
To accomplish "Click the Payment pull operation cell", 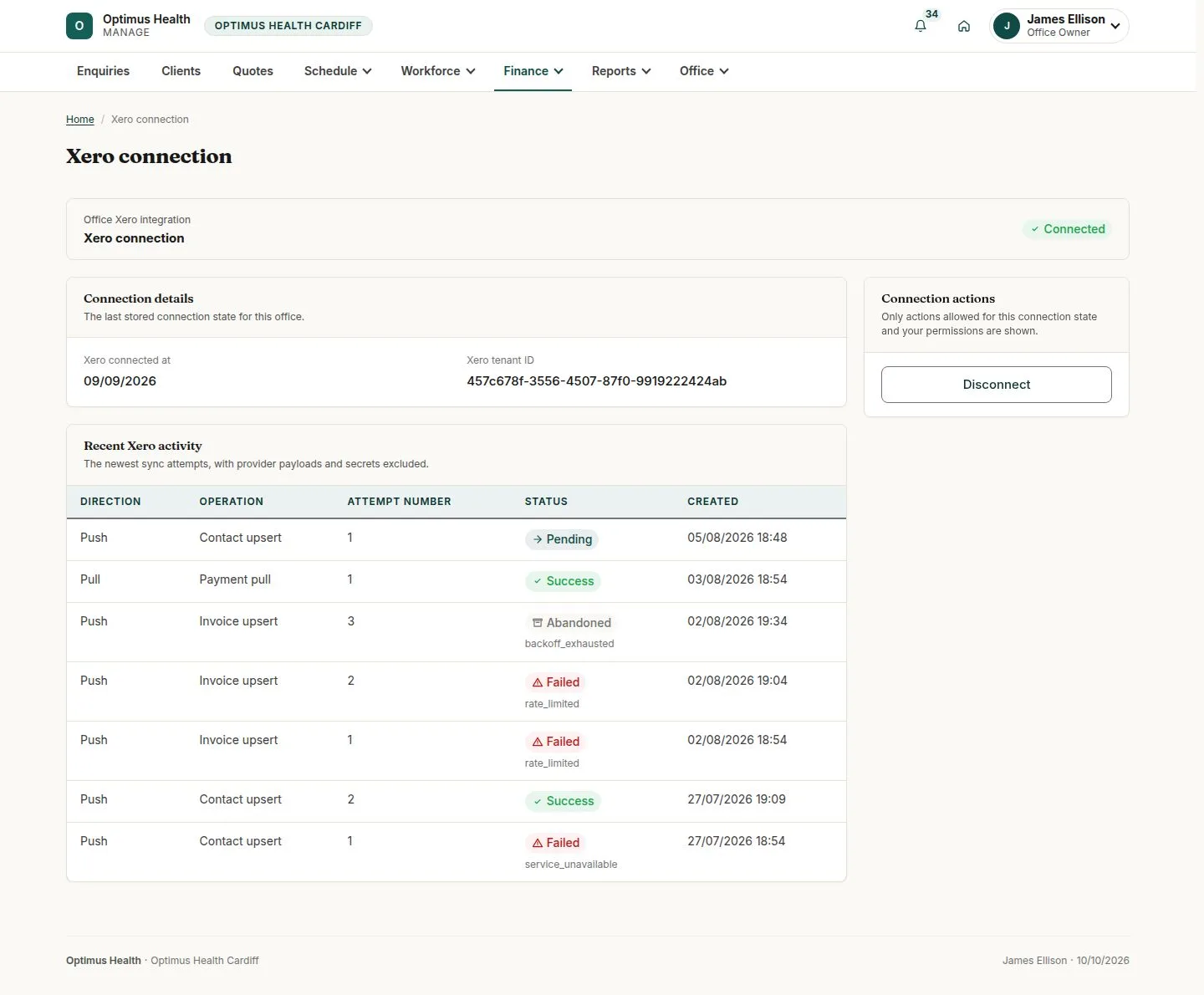I will [235, 579].
